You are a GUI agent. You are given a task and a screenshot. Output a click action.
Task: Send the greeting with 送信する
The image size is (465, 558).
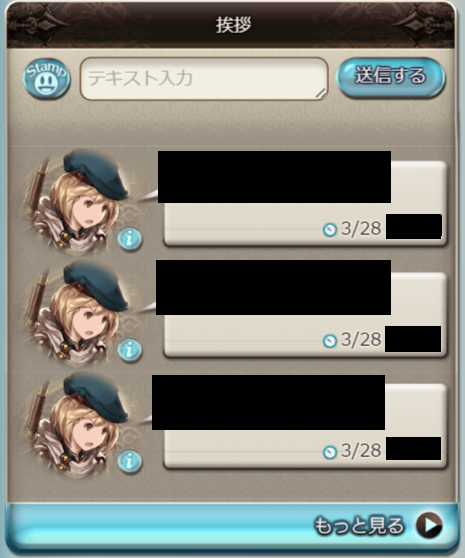pyautogui.click(x=391, y=77)
